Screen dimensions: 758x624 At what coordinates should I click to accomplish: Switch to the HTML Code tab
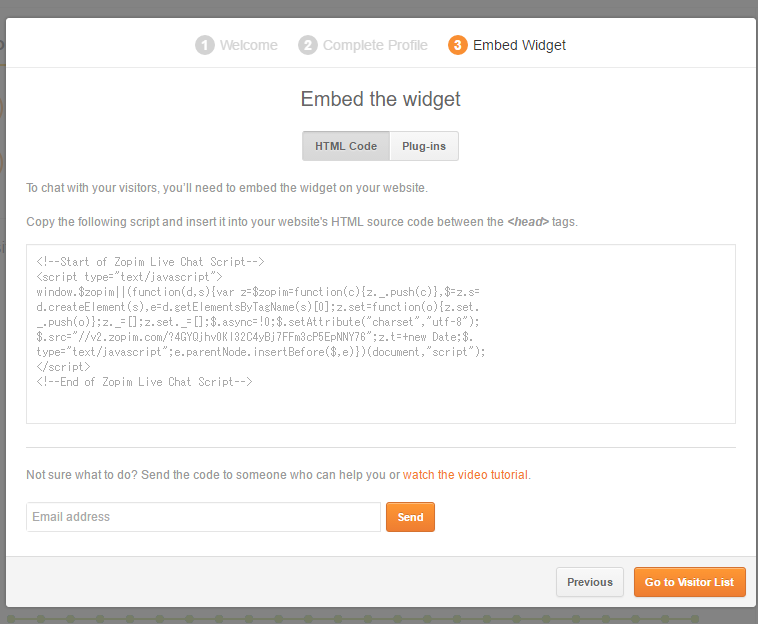tap(346, 146)
